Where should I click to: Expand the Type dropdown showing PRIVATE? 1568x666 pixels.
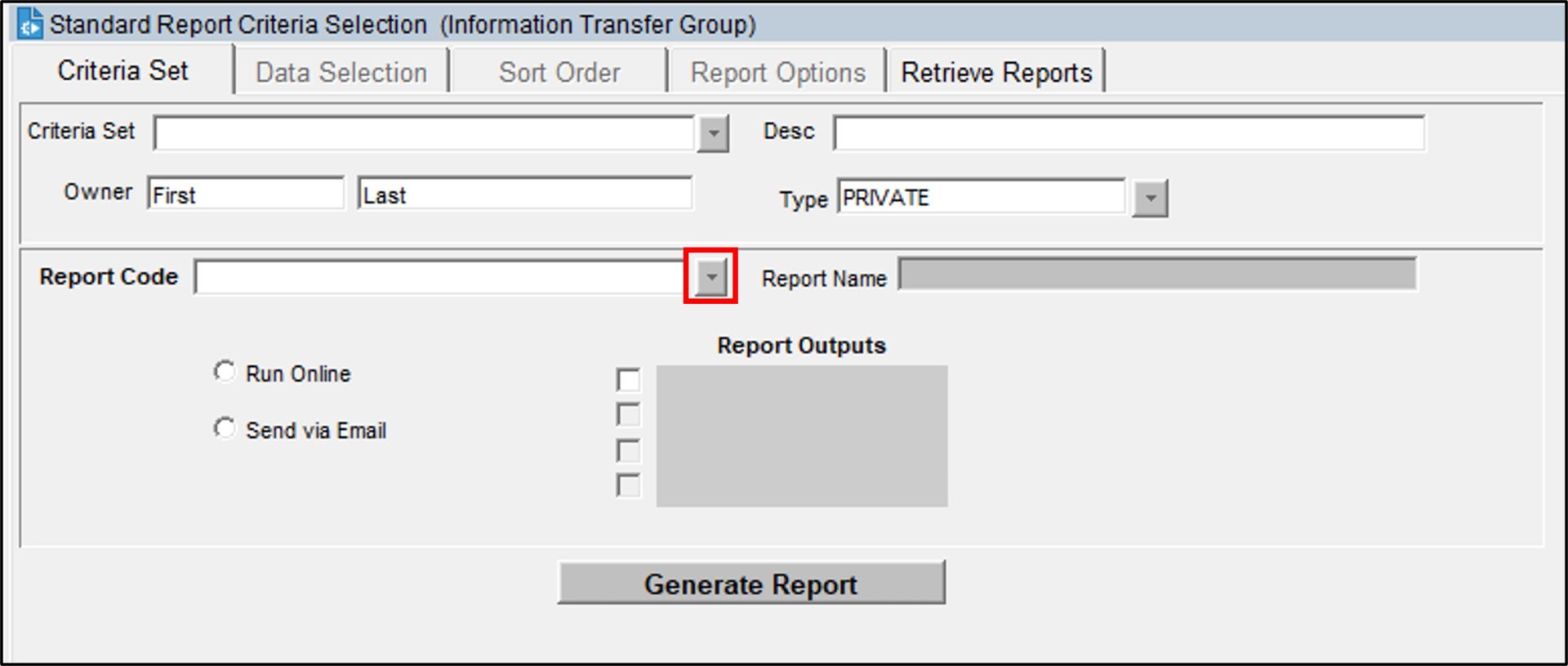(x=1150, y=199)
